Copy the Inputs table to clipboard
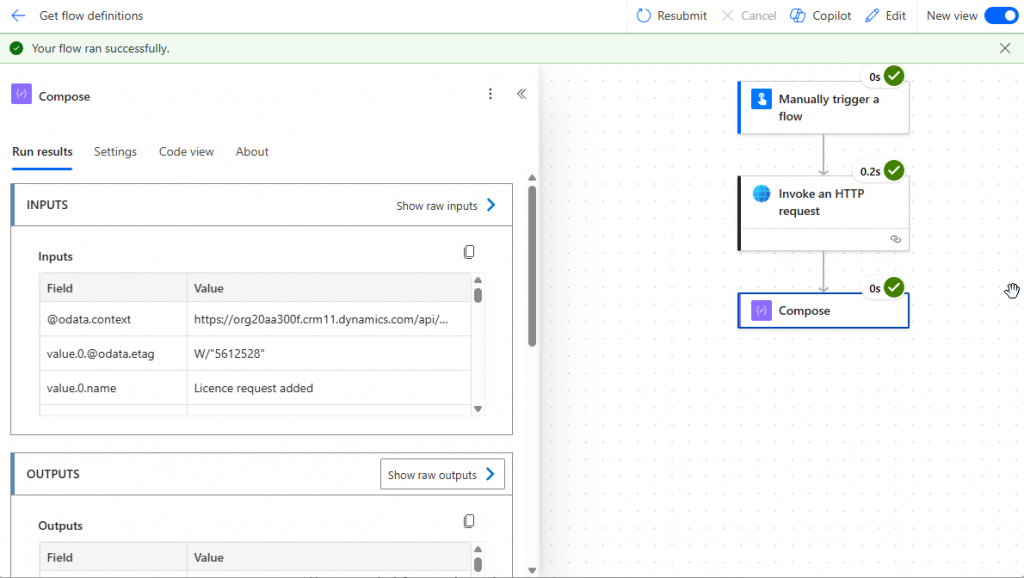This screenshot has height=578, width=1024. [x=469, y=252]
